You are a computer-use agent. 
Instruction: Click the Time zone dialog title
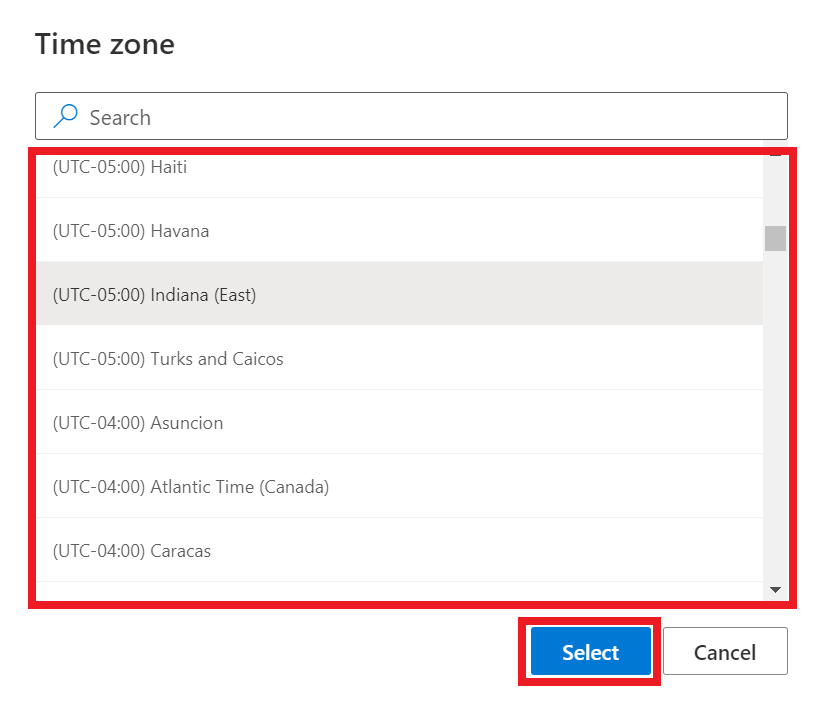point(104,44)
